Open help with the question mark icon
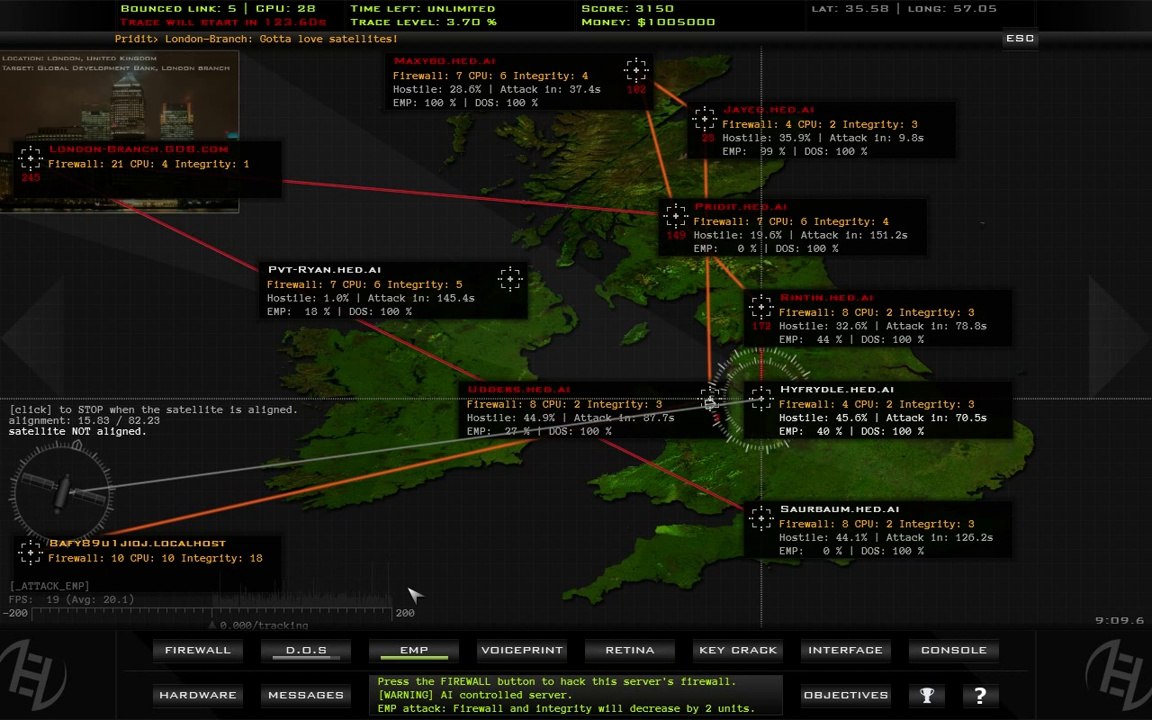Viewport: 1152px width, 720px height. point(980,695)
